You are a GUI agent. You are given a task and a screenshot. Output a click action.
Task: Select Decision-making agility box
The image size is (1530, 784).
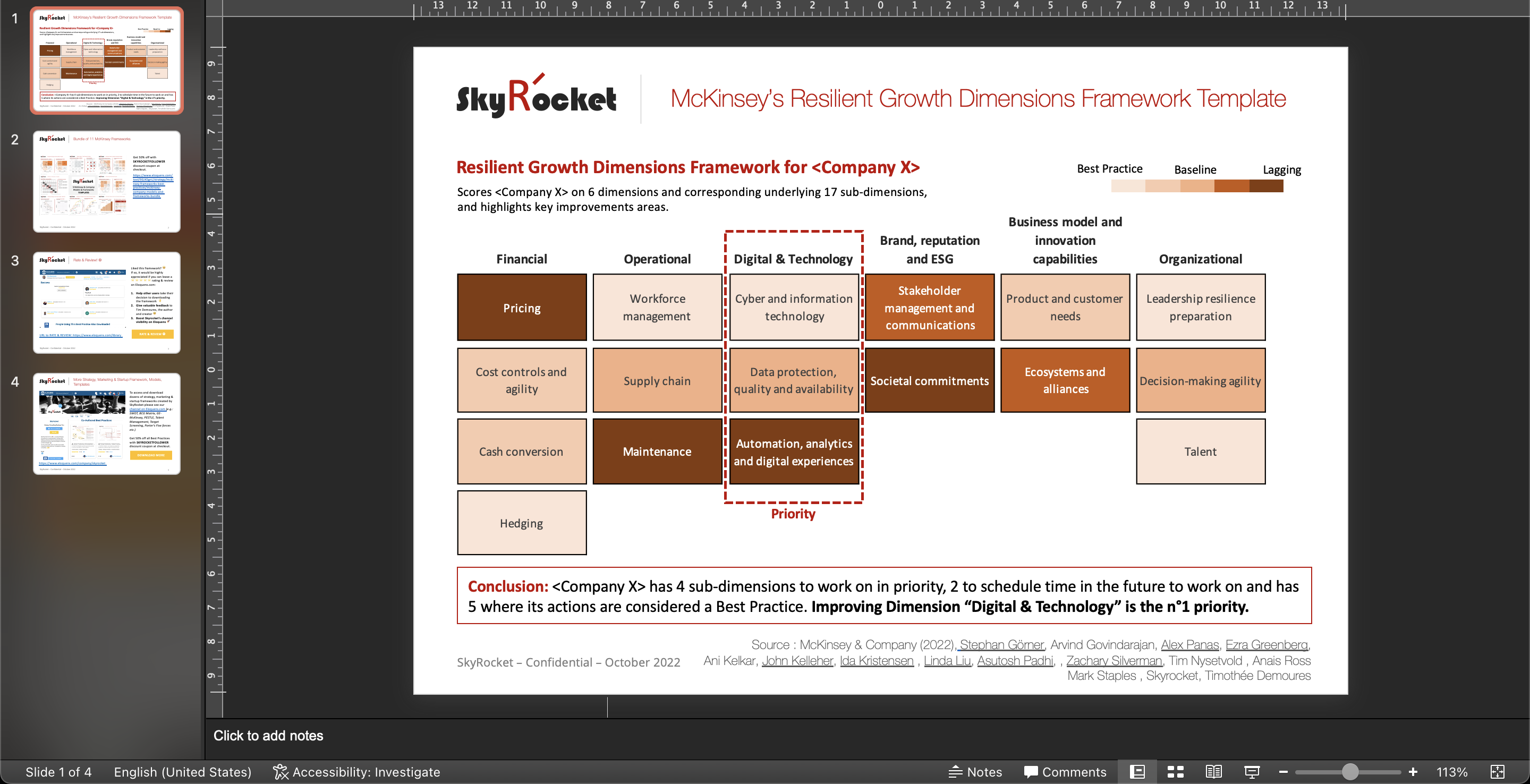point(1201,380)
